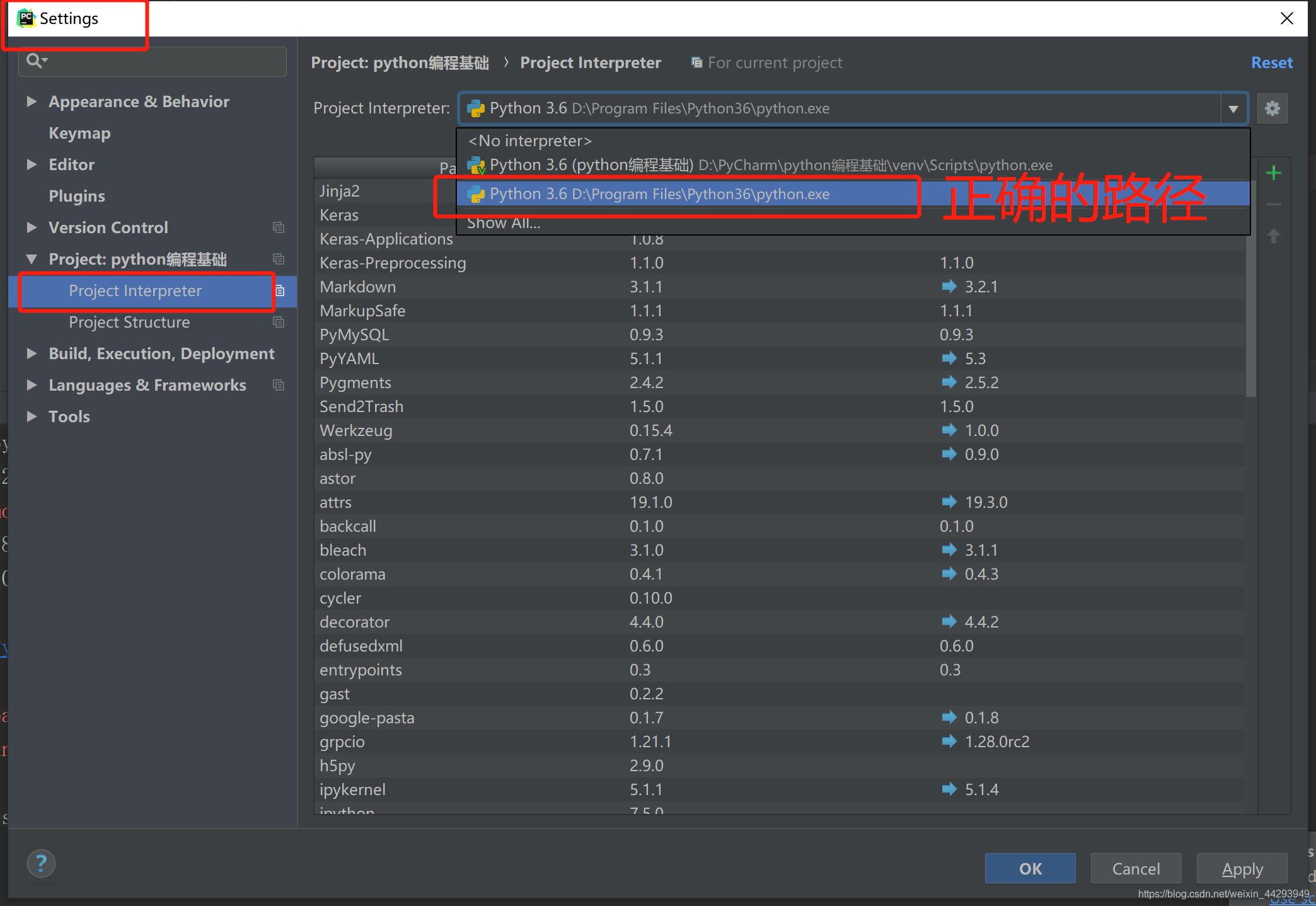Select the h5py package row
The width and height of the screenshot is (1316, 906).
click(x=780, y=766)
